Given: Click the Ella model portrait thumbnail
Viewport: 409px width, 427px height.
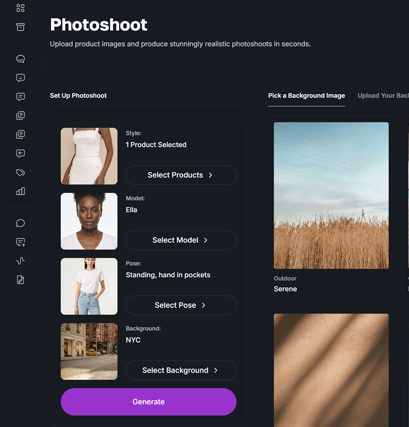Looking at the screenshot, I should tap(89, 221).
